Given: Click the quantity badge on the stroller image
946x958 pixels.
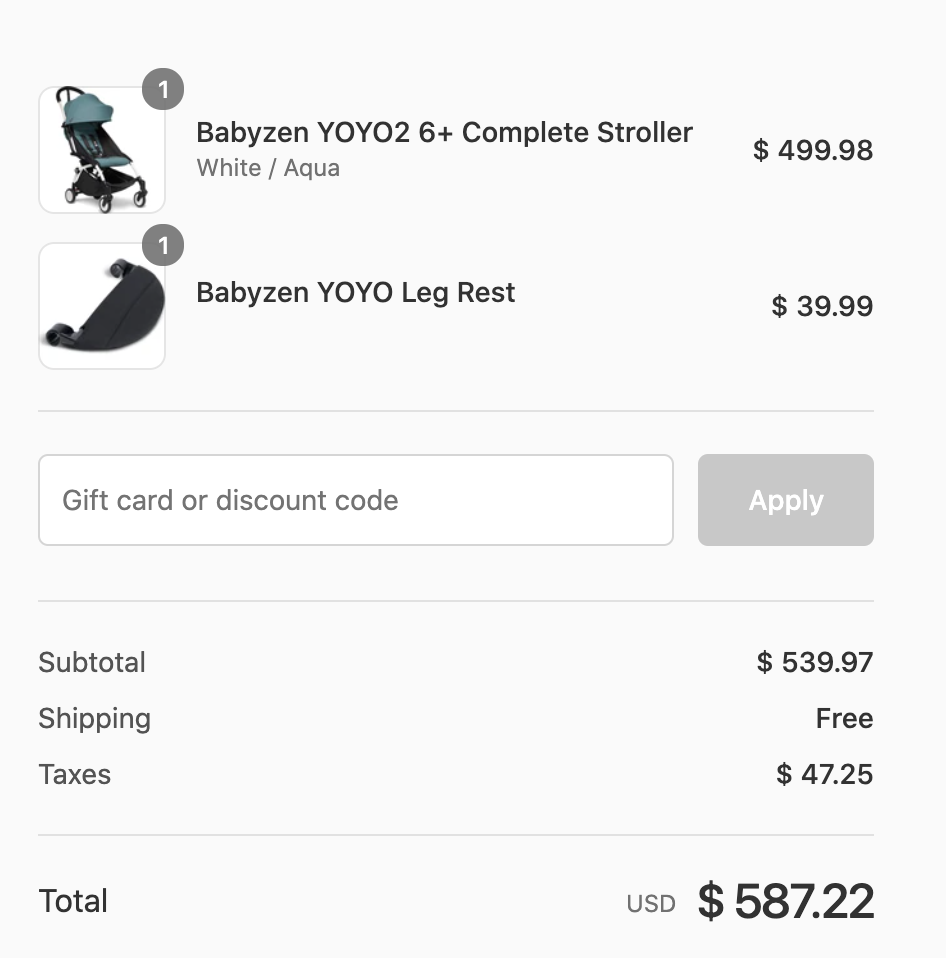Looking at the screenshot, I should pos(163,90).
